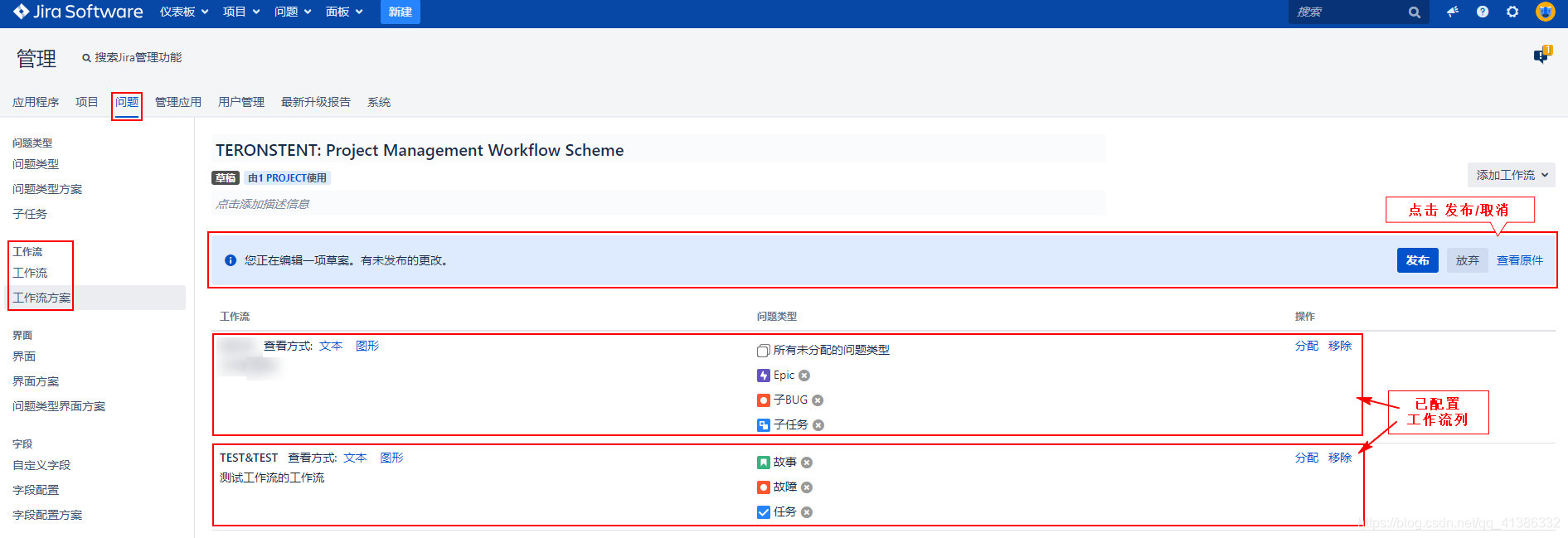
Task: Open 界面 link in sidebar
Action: click(24, 356)
